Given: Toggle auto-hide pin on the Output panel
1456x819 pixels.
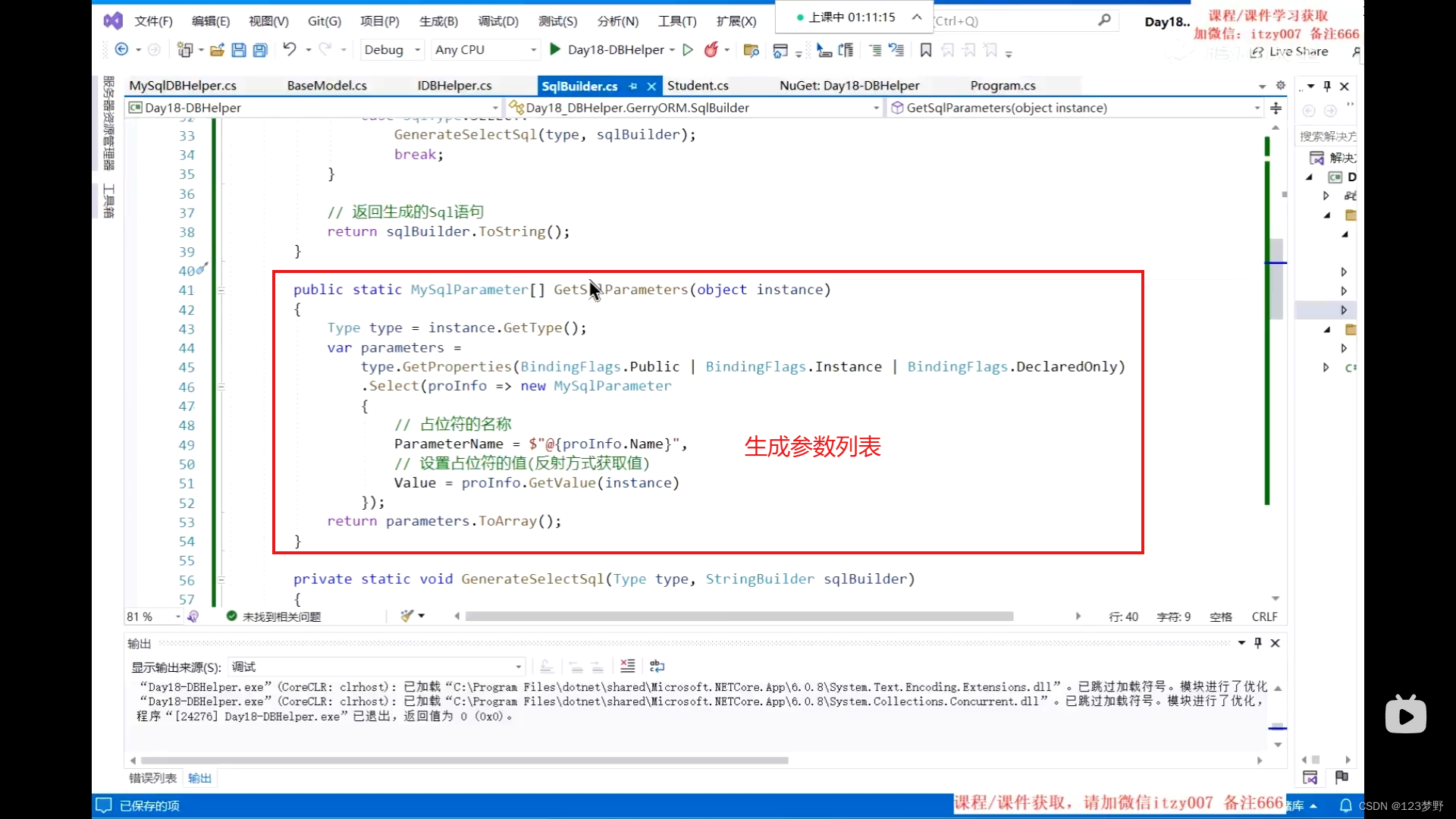Looking at the screenshot, I should [x=1258, y=643].
